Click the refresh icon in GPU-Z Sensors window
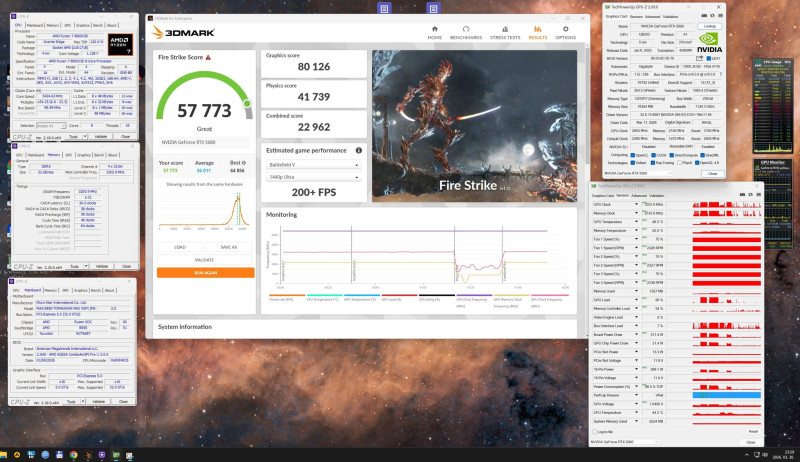800x462 pixels. click(x=751, y=195)
